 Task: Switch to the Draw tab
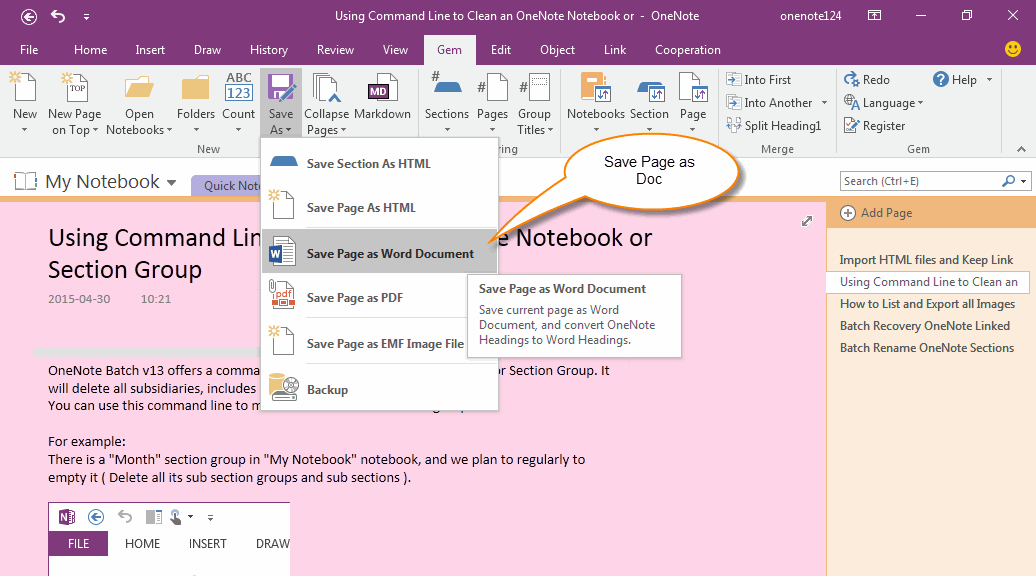pos(207,50)
